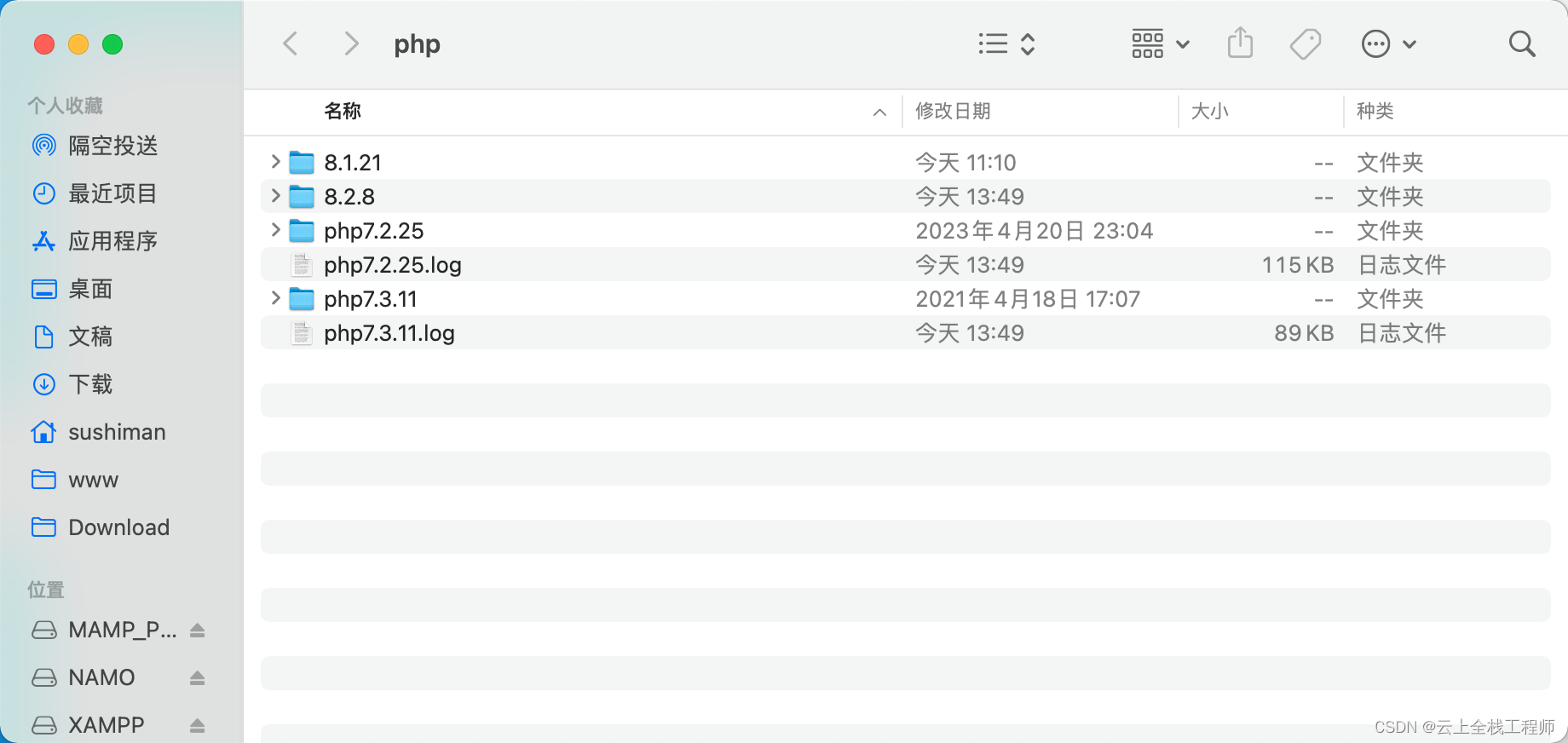Open the Group By dropdown in the toolbar
The image size is (1568, 743).
coord(1159,43)
